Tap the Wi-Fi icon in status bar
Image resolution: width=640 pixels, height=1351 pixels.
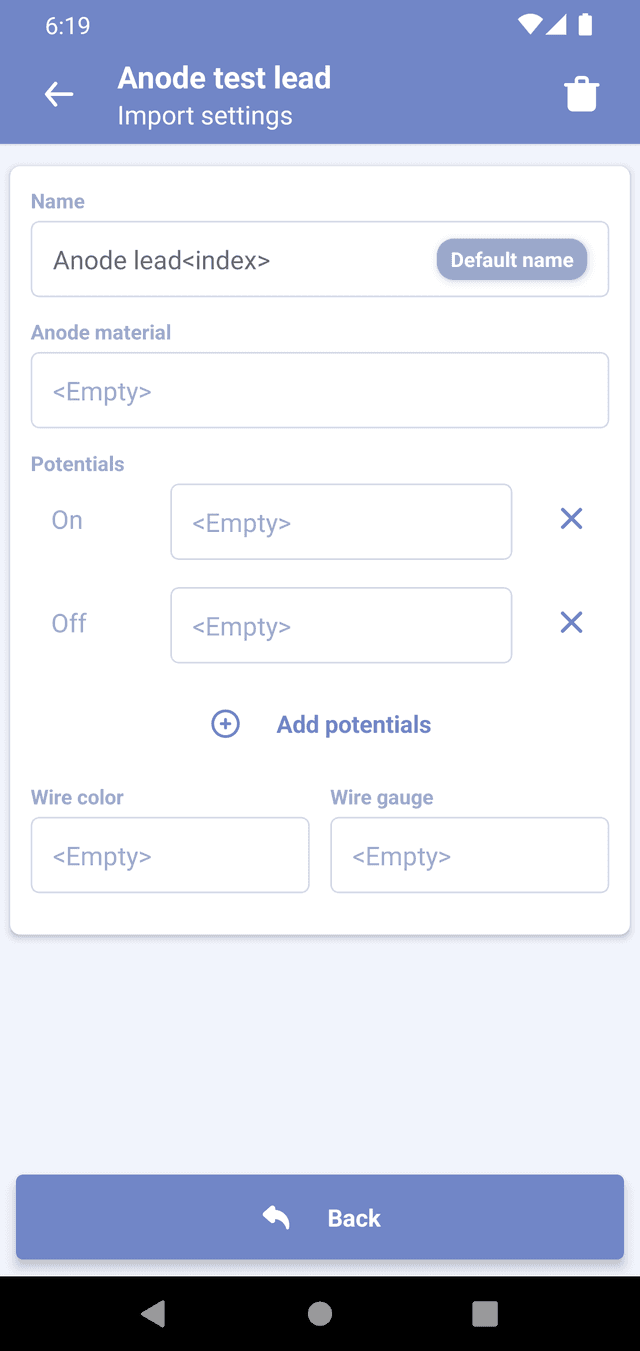530,25
